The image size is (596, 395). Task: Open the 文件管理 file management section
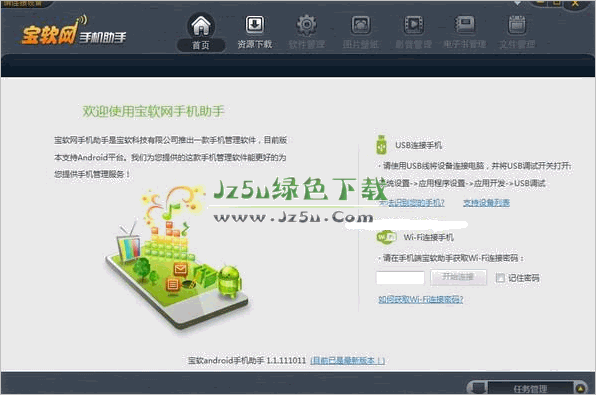517,32
